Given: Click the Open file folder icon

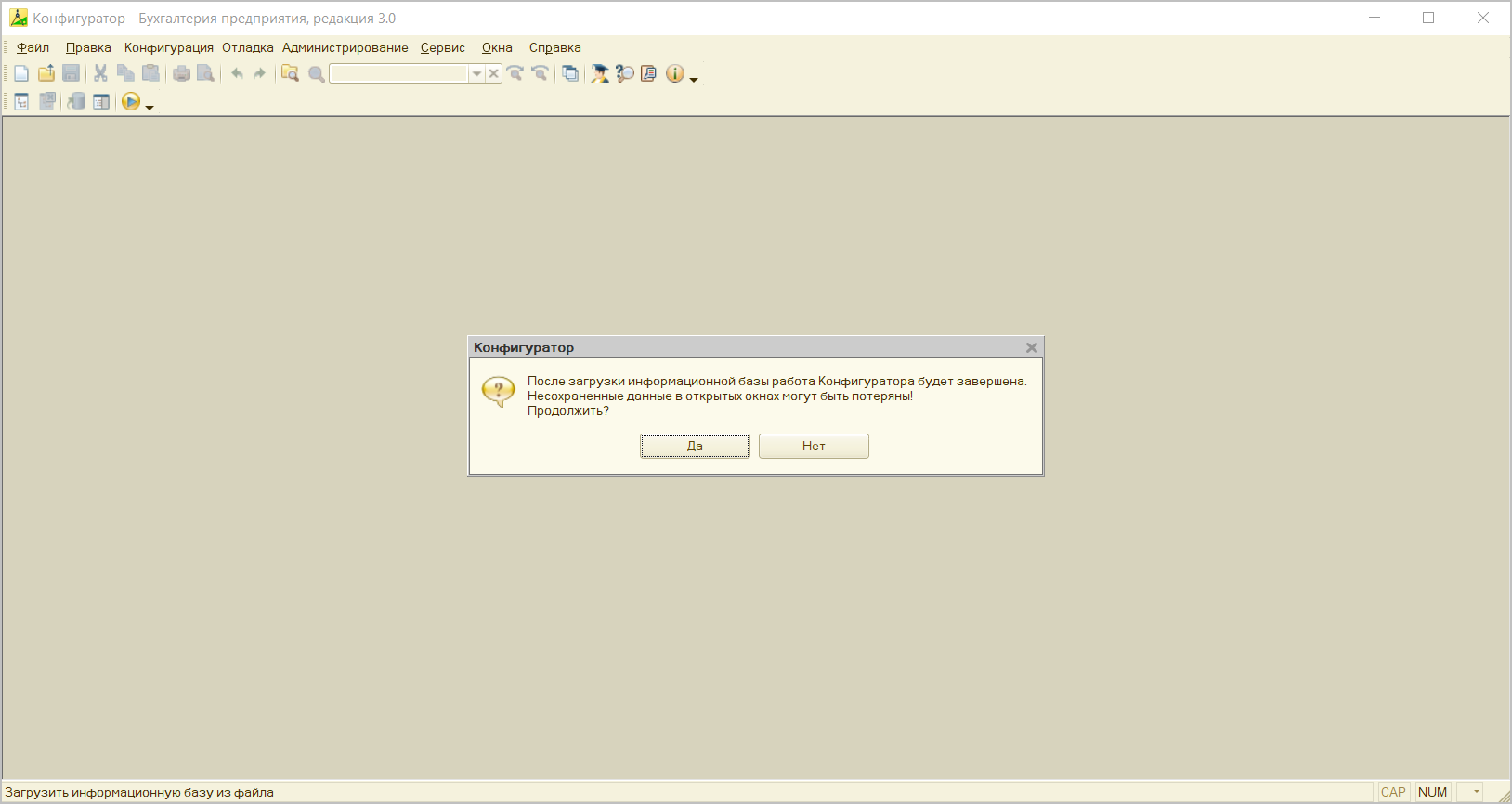Looking at the screenshot, I should click(46, 74).
